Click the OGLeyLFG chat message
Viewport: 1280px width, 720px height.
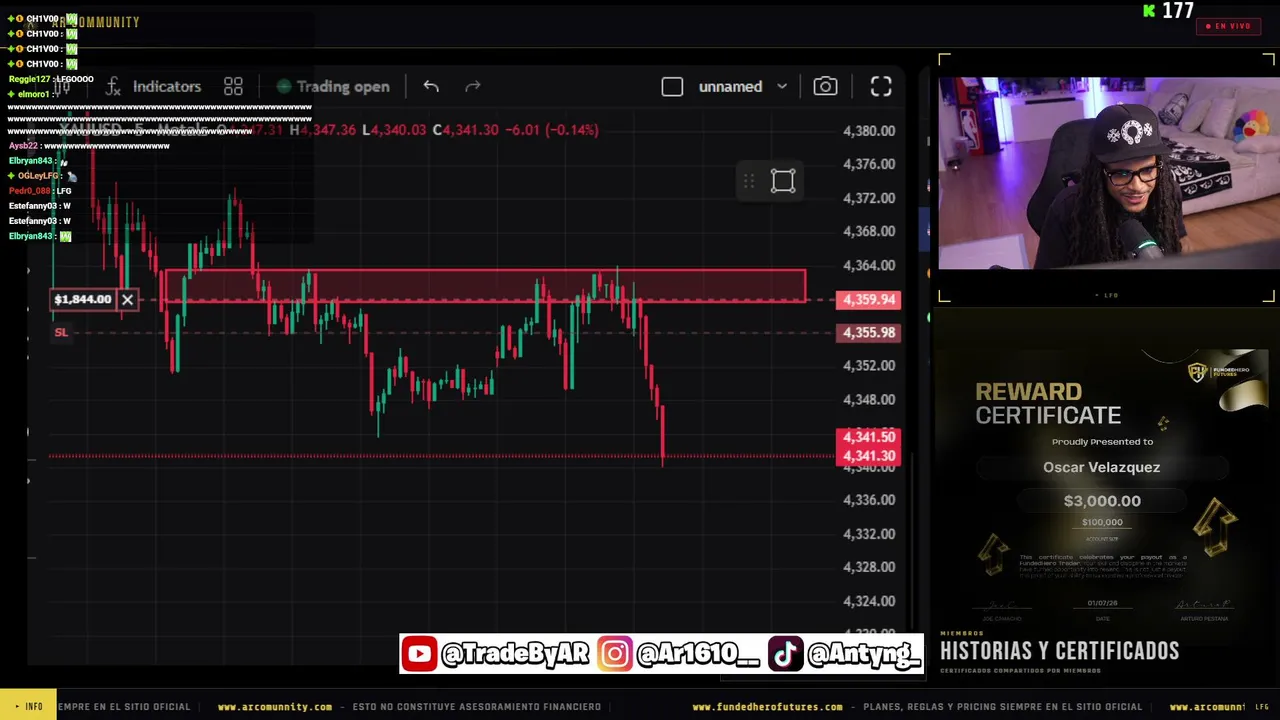pos(43,176)
